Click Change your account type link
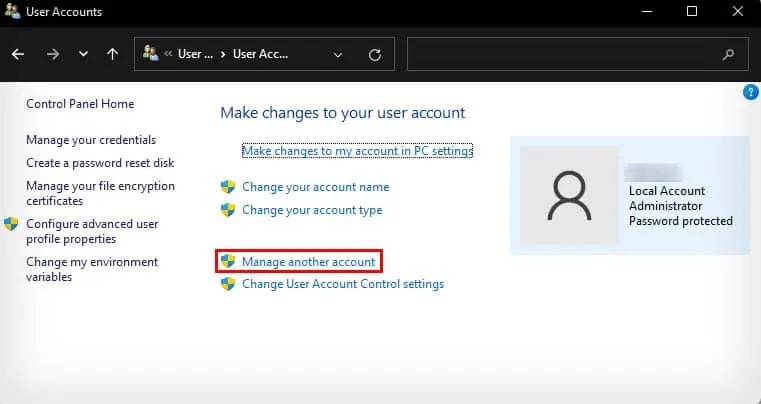This screenshot has width=761, height=404. point(312,210)
